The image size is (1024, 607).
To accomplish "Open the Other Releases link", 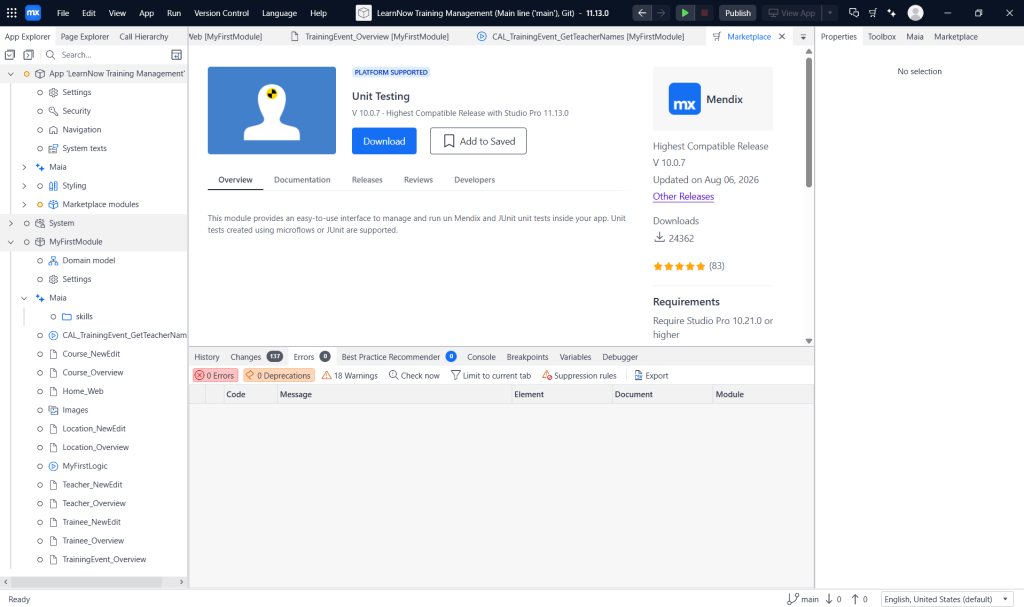I will coord(683,196).
